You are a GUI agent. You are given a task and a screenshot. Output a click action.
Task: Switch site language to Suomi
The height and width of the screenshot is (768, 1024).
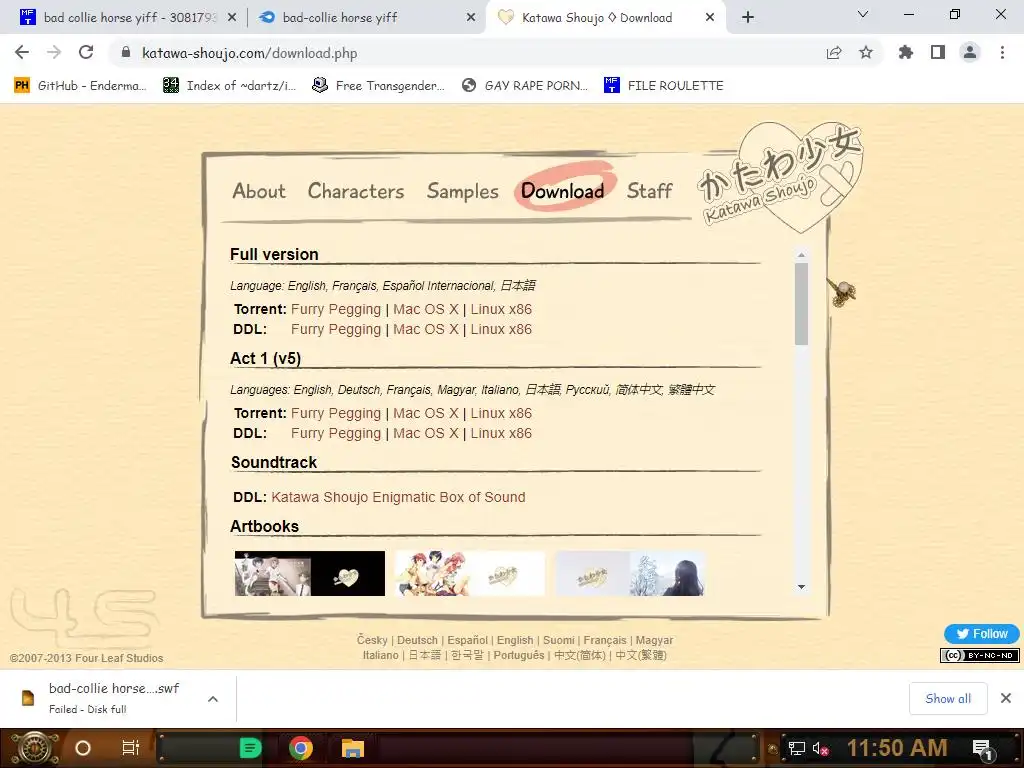[x=558, y=640]
